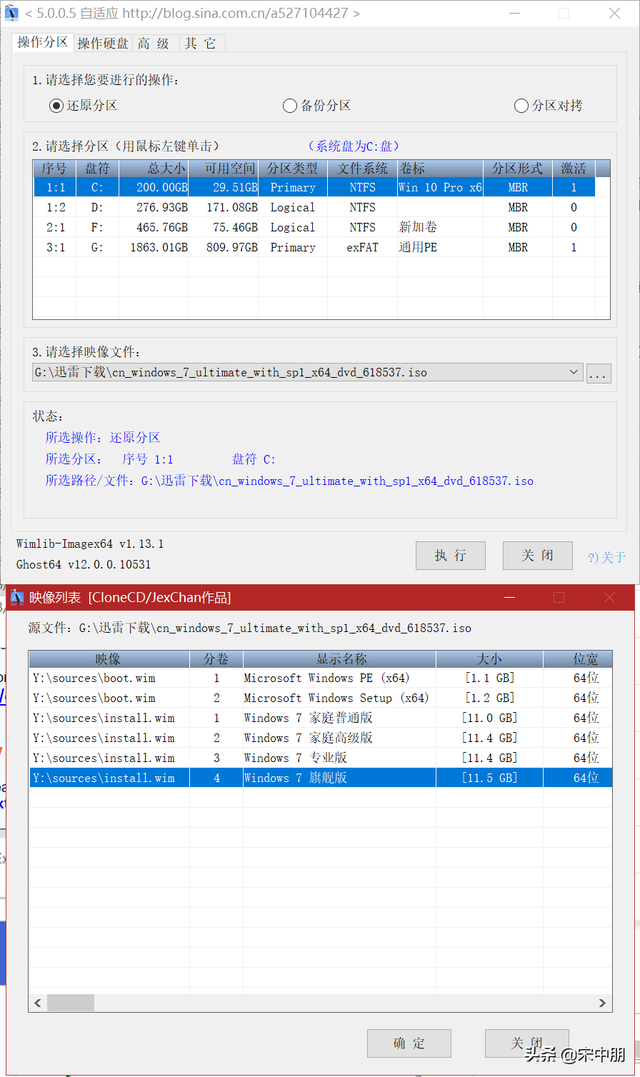Switch to the 操作分区 tab

(43, 43)
